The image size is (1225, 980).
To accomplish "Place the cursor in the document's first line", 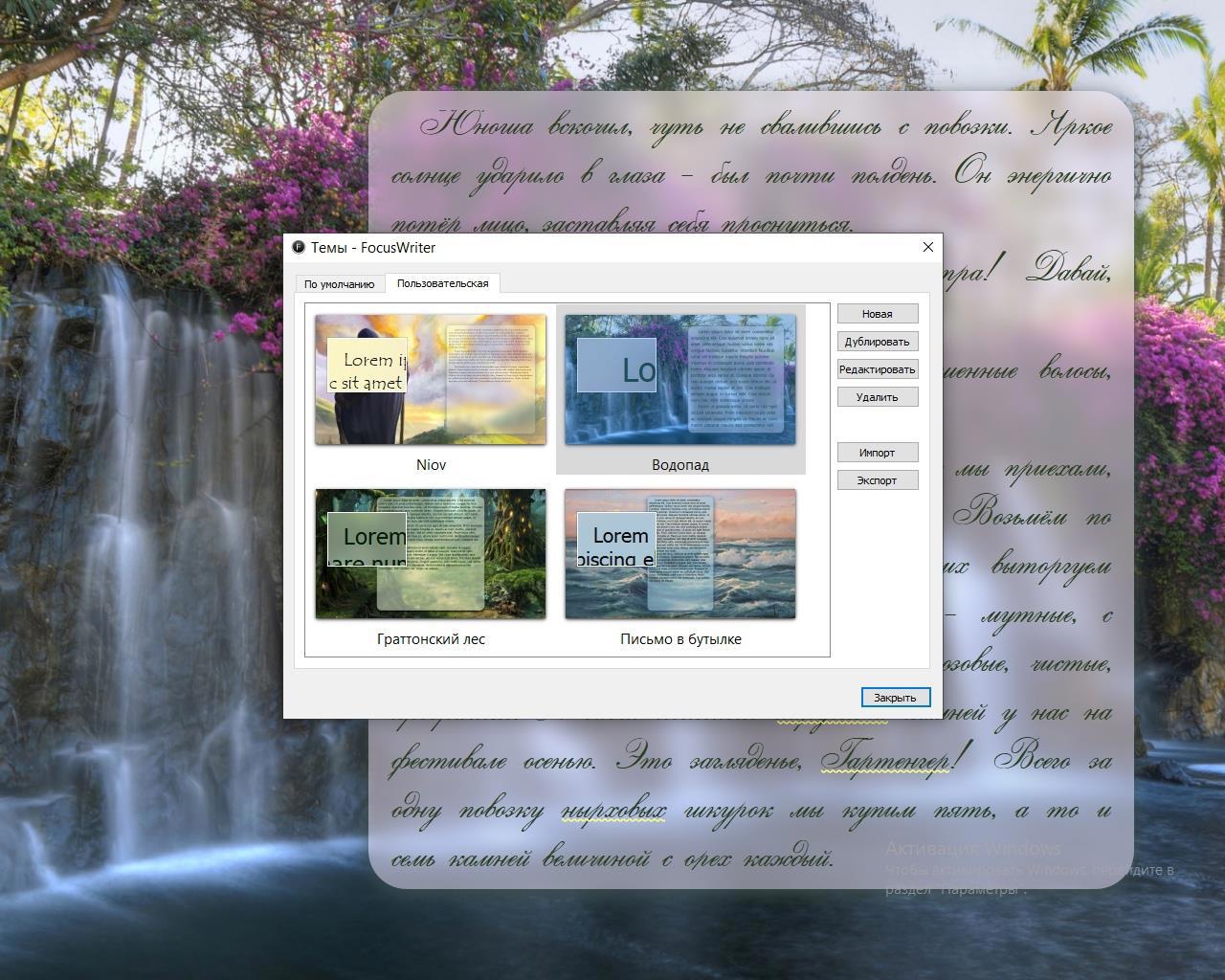I will coord(766,127).
